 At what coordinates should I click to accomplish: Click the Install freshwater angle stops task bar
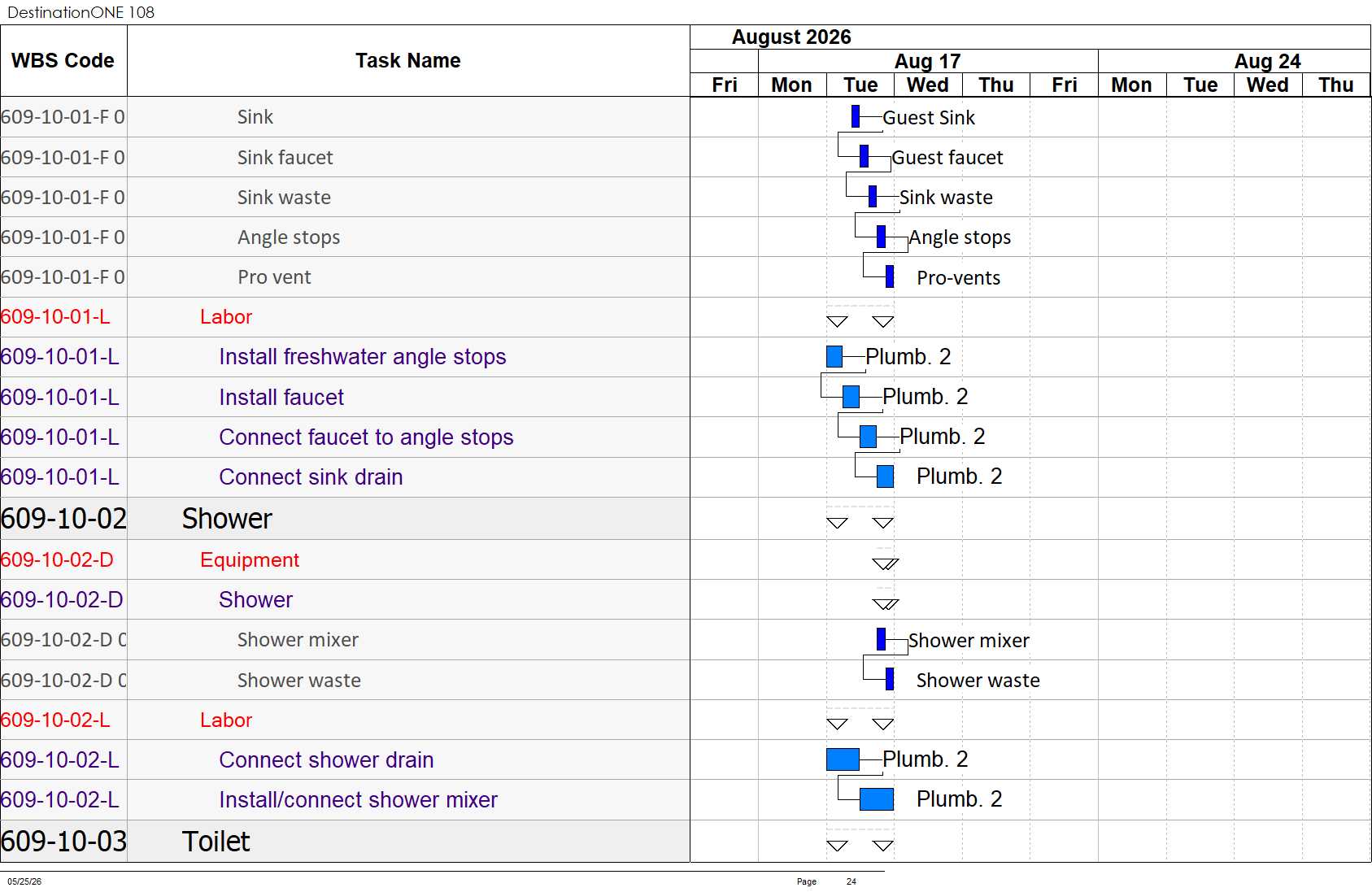coord(834,356)
